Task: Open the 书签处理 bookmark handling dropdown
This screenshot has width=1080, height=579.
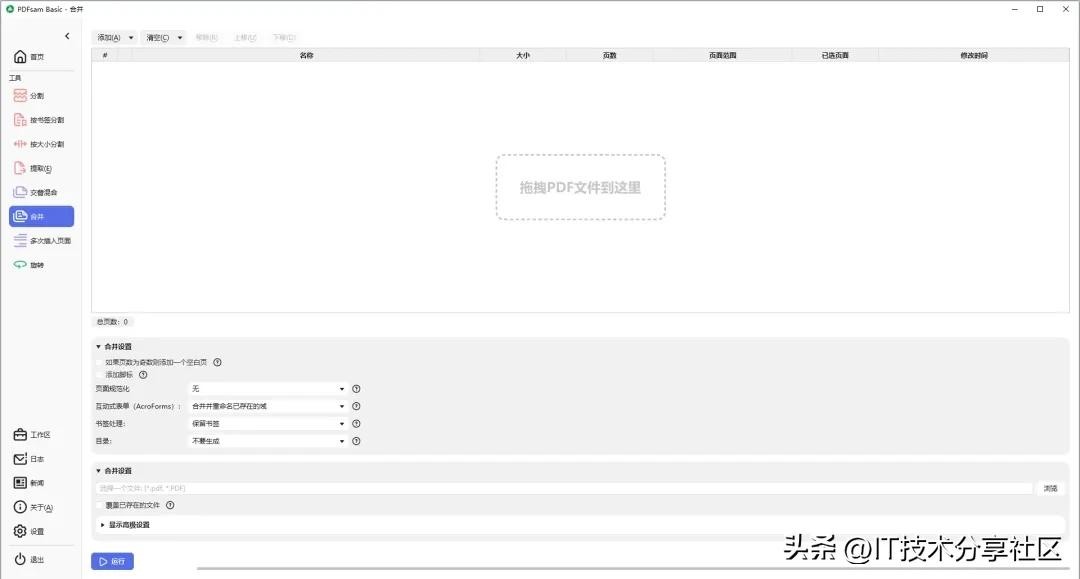Action: tap(268, 424)
